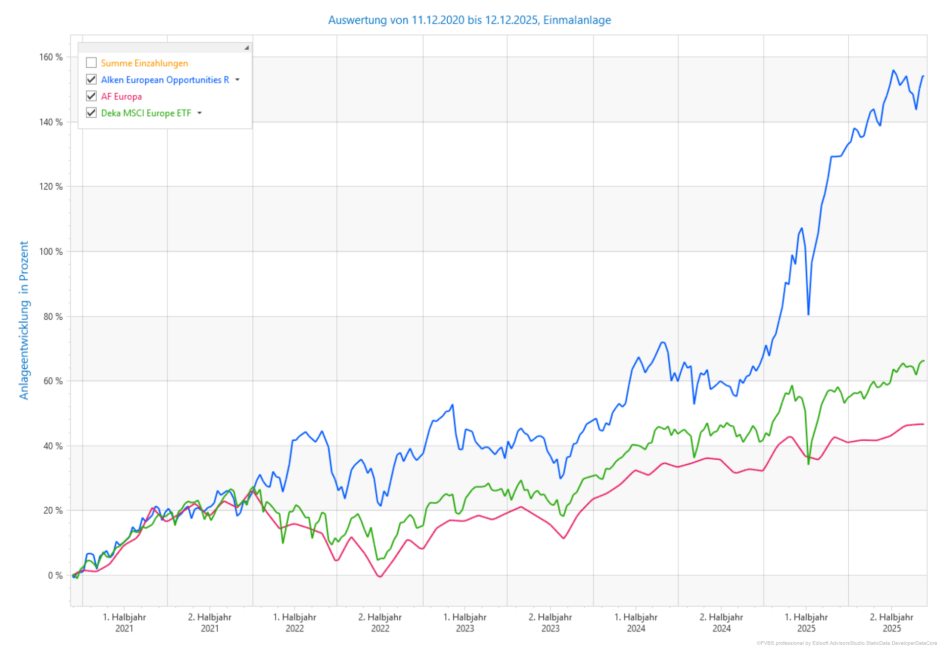Uncheck the Alken European Opportunities R series
The width and height of the screenshot is (940, 647).
(x=92, y=79)
